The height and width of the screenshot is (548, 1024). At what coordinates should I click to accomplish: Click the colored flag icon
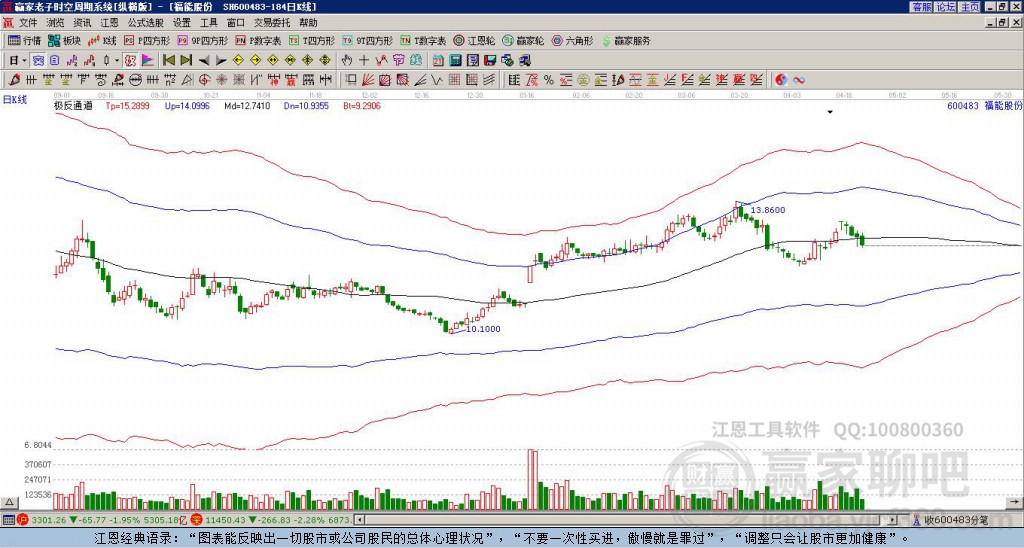tap(148, 60)
